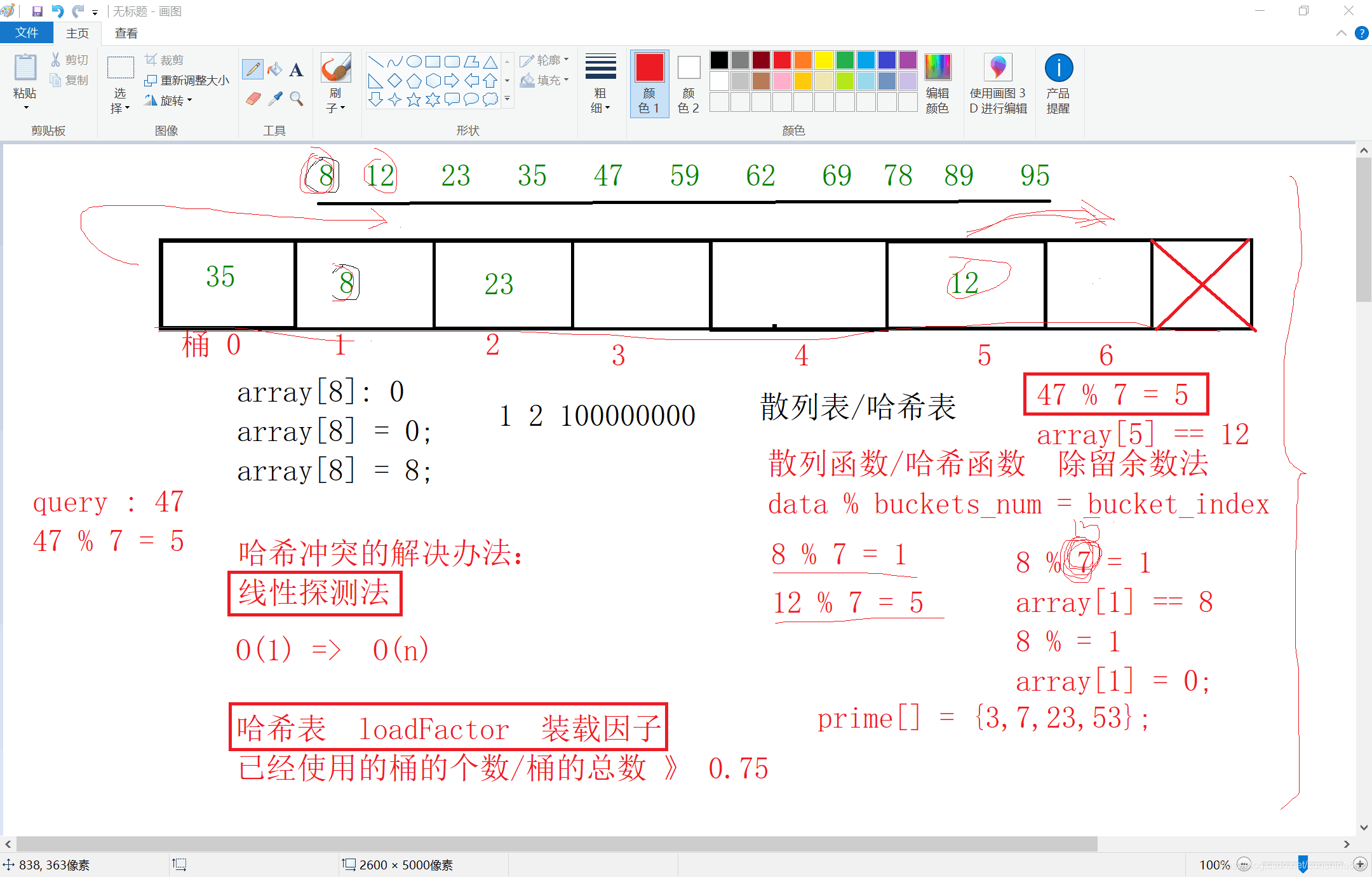Click the Redo arrow icon
1372x877 pixels.
tap(78, 11)
